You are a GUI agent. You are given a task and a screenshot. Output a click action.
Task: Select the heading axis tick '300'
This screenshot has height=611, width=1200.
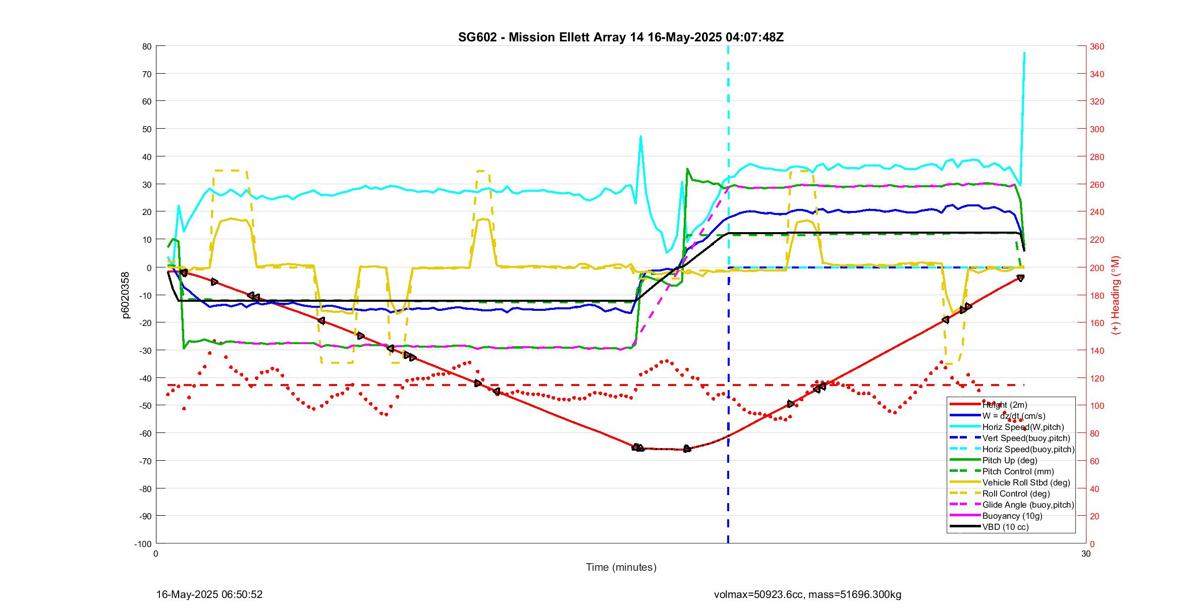coord(1097,129)
